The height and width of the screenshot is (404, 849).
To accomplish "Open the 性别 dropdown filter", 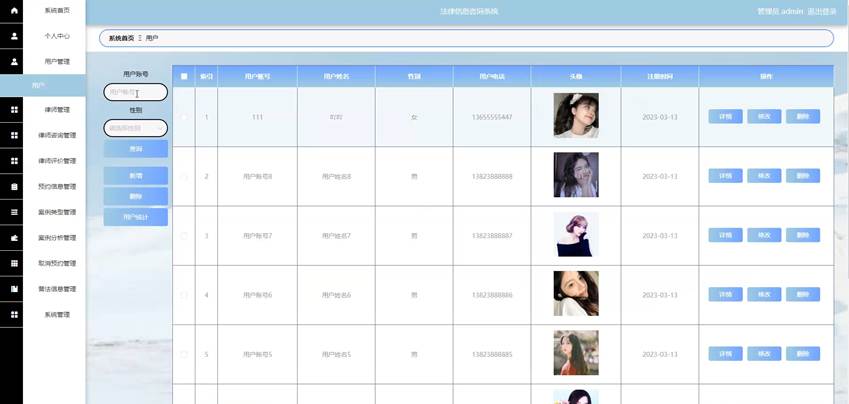I will click(135, 128).
